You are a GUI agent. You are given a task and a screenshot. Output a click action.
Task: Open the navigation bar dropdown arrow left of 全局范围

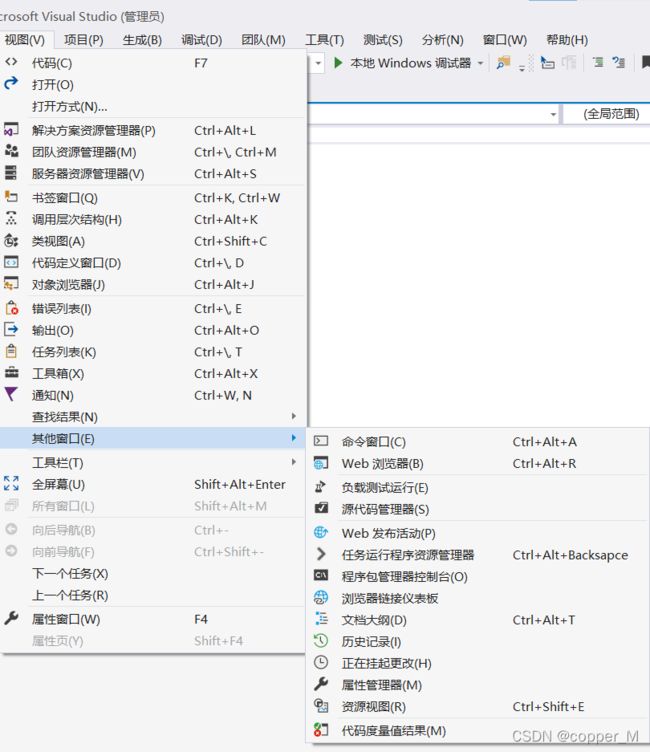coord(553,115)
